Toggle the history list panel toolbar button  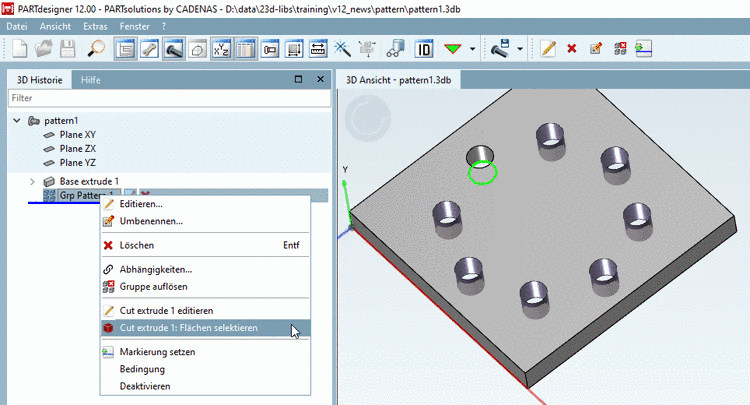125,49
